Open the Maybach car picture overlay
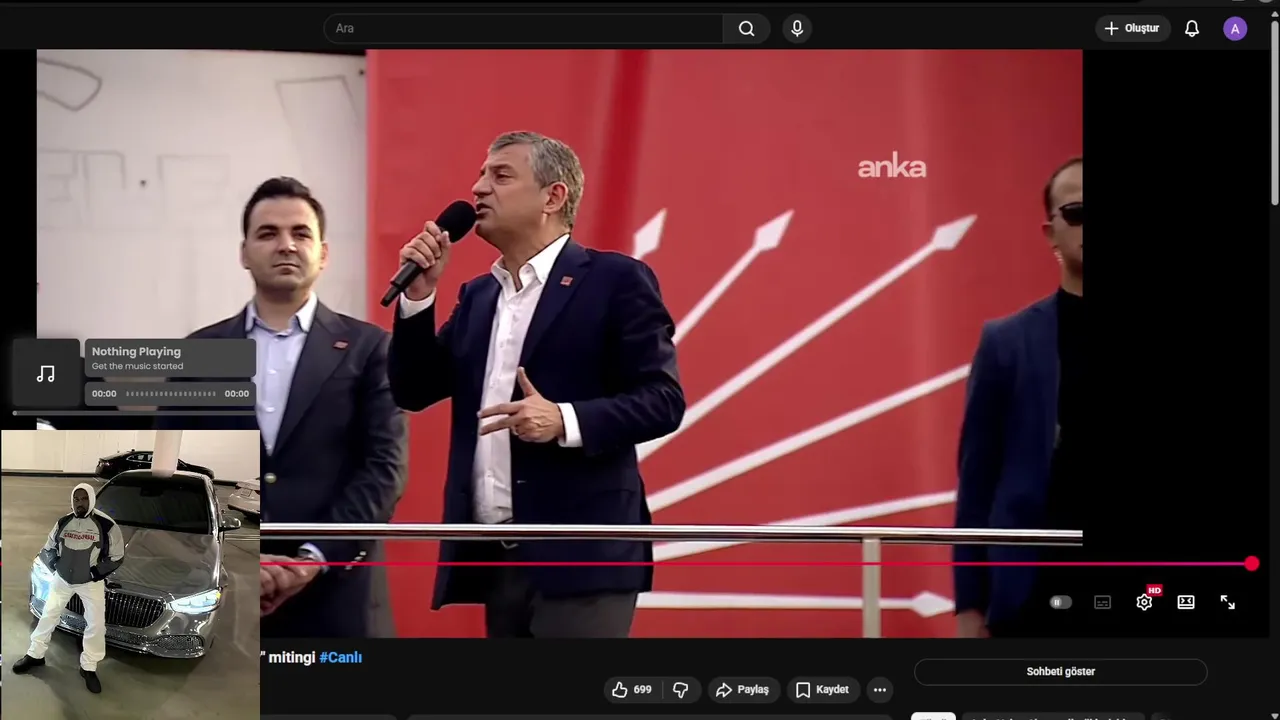Screen dimensions: 1280x720 pos(130,574)
